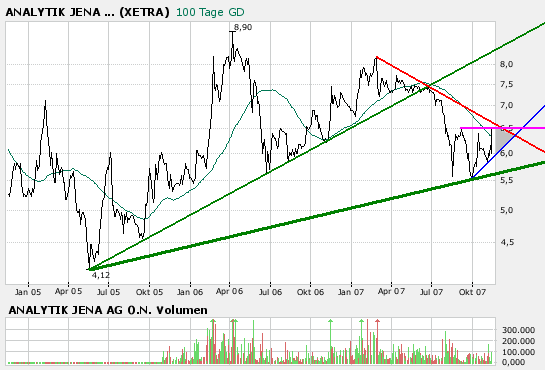Click the 100.000 volume axis label
The image size is (545, 370).
point(518,352)
